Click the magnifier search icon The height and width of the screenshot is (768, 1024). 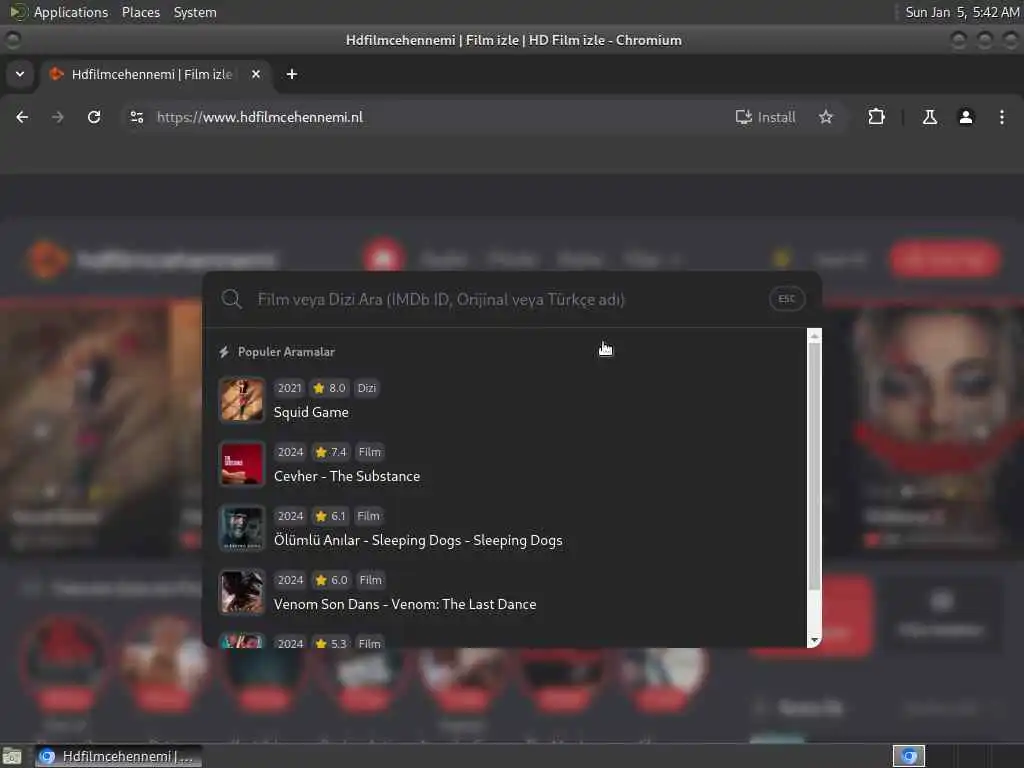tap(231, 299)
